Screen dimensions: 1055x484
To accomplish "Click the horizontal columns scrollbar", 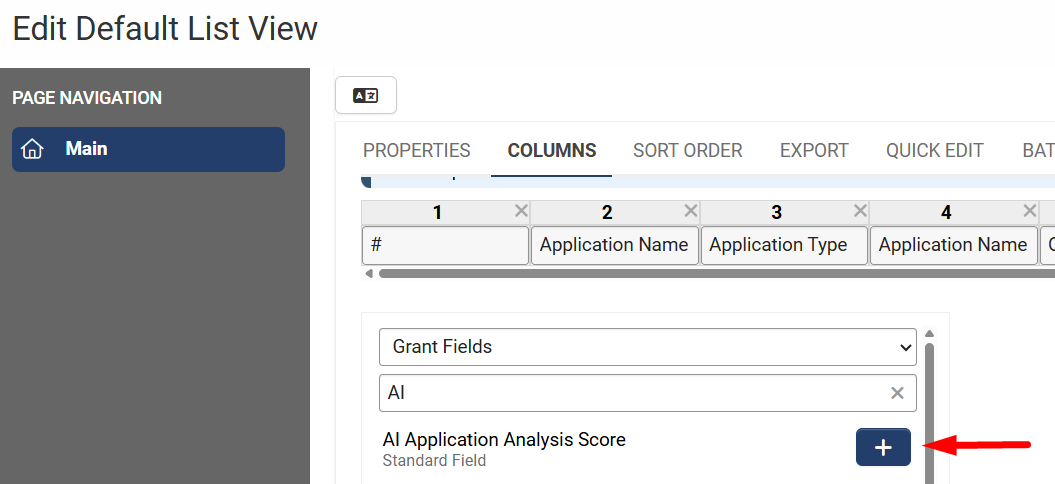I will pos(717,274).
